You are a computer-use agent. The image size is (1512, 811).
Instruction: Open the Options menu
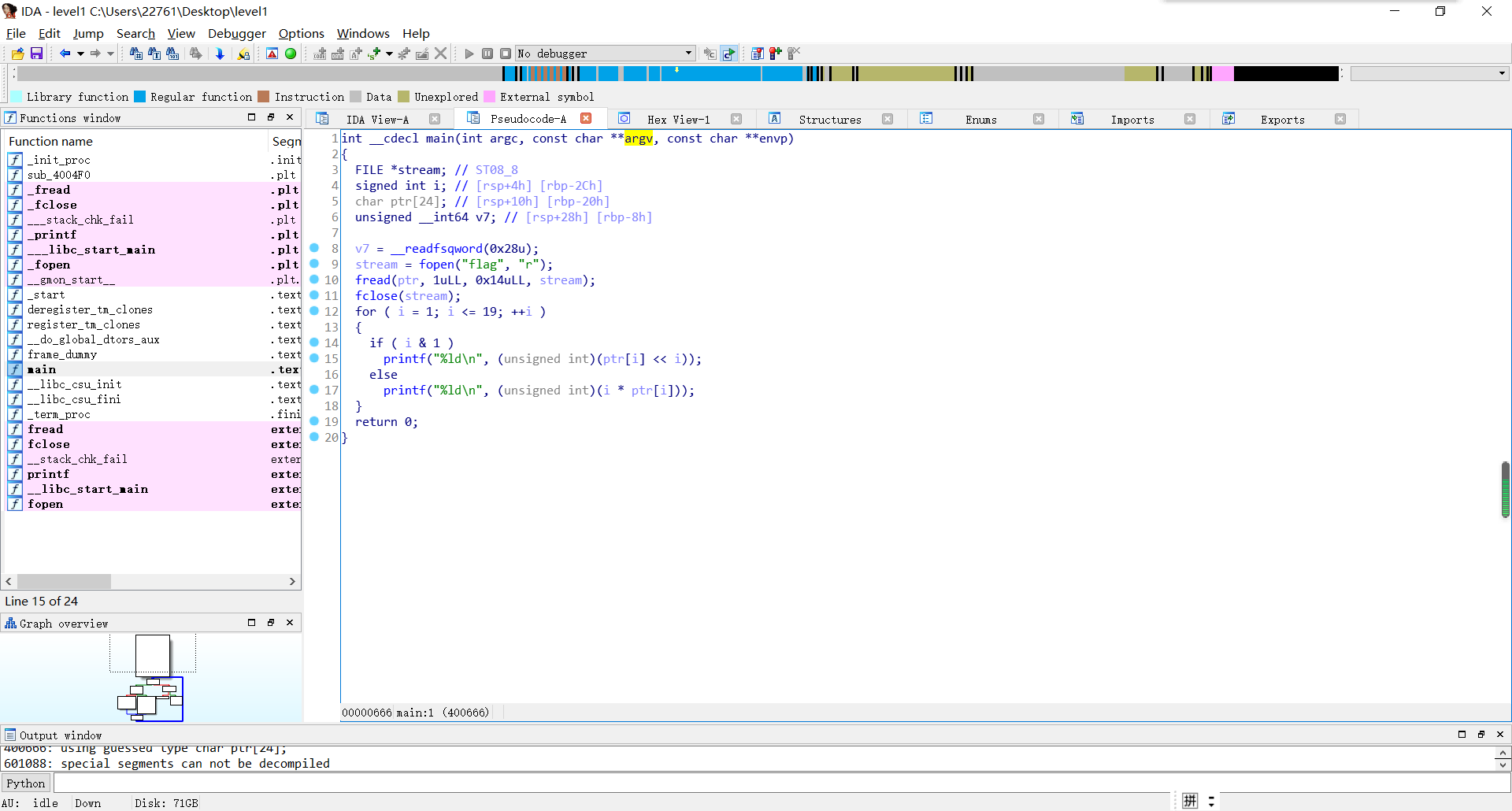point(301,33)
